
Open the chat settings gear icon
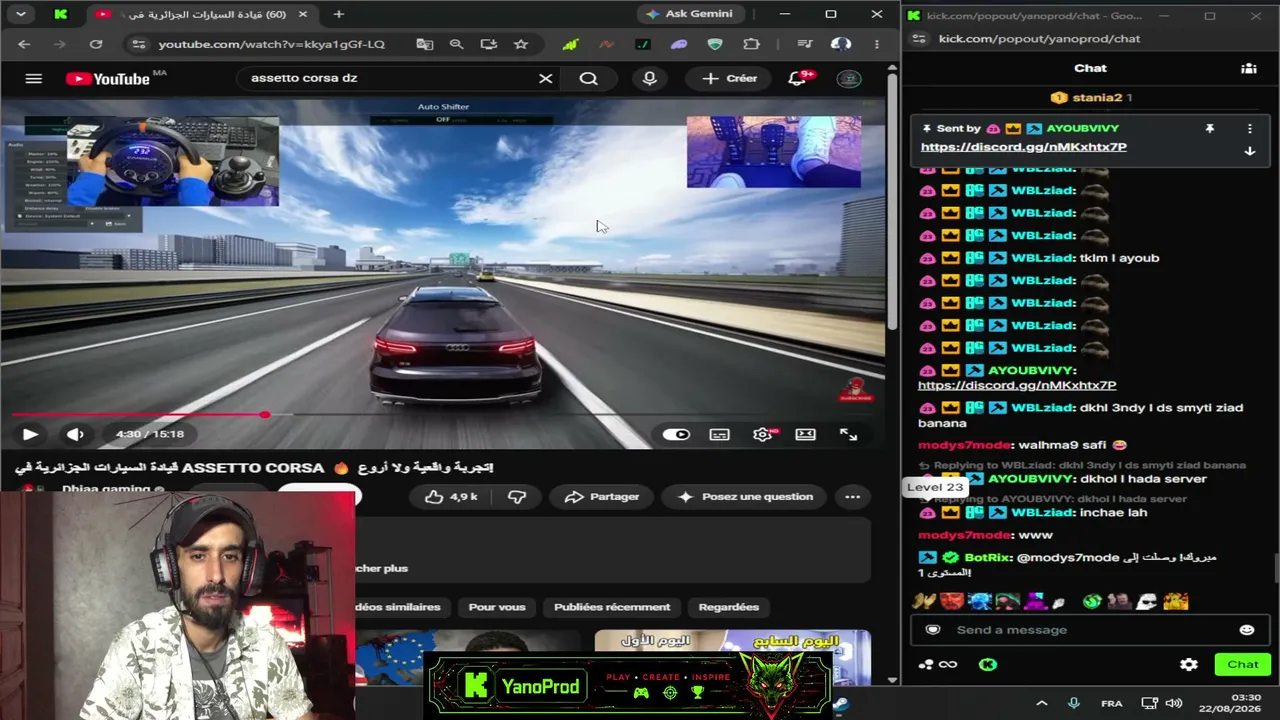pyautogui.click(x=1188, y=664)
